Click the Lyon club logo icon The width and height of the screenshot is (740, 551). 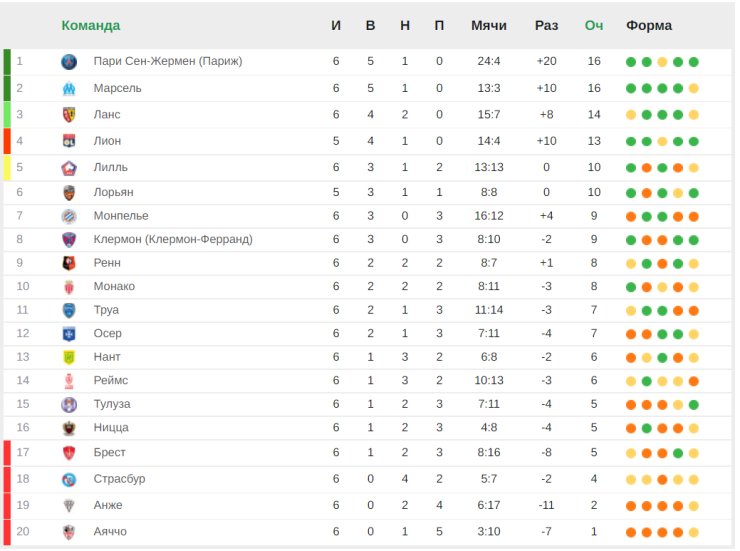(x=69, y=141)
